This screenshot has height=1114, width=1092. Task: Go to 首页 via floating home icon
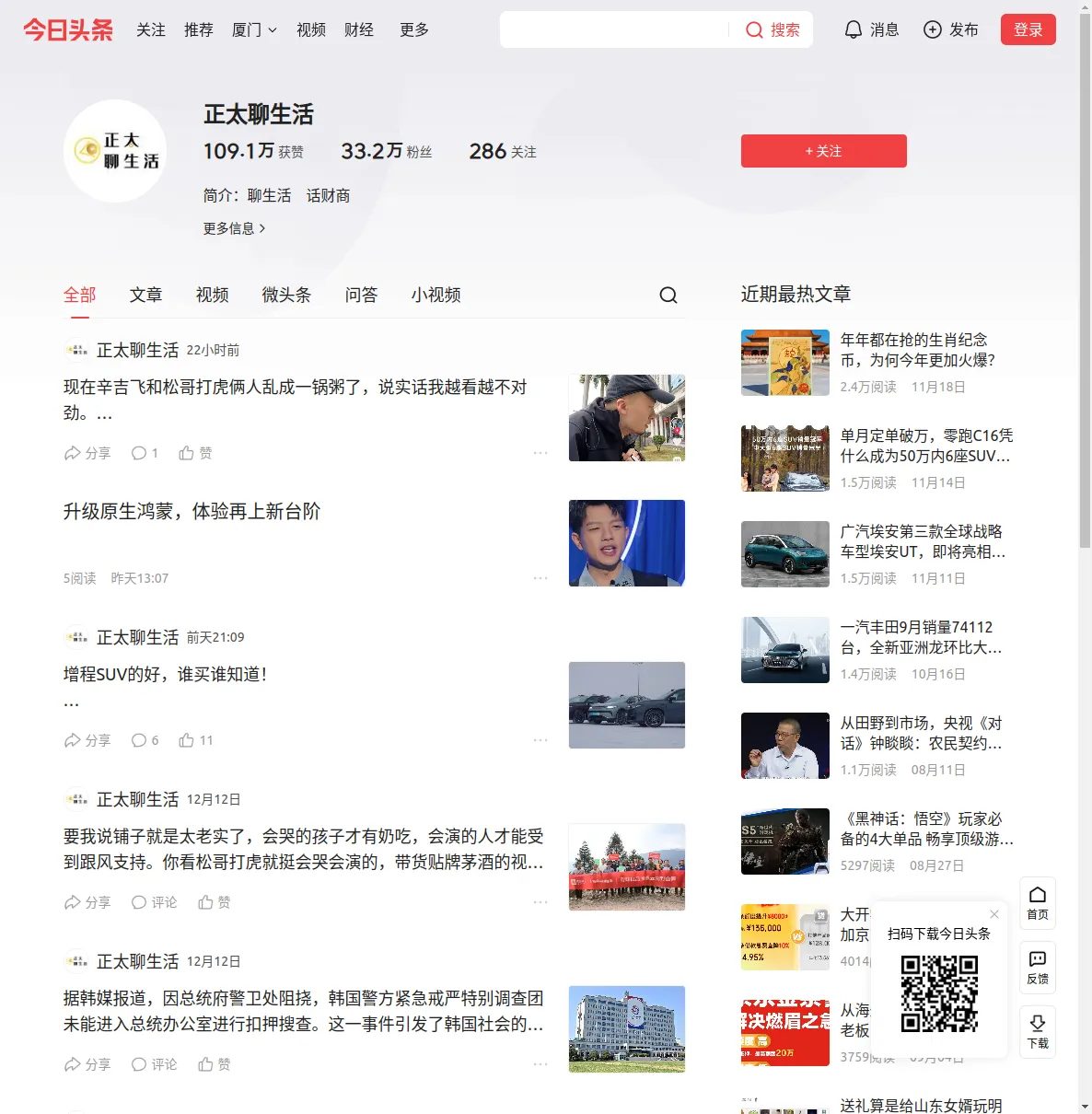pos(1038,903)
